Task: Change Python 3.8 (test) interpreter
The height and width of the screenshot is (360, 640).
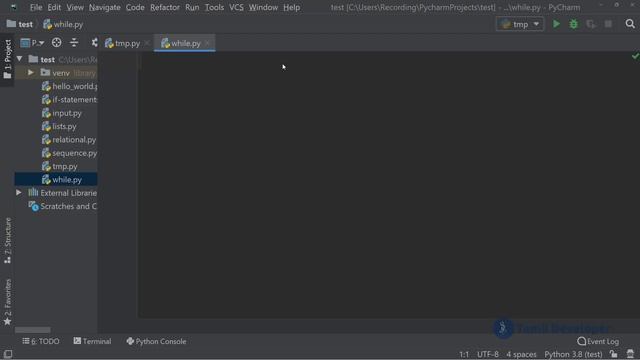Action: tap(573, 354)
